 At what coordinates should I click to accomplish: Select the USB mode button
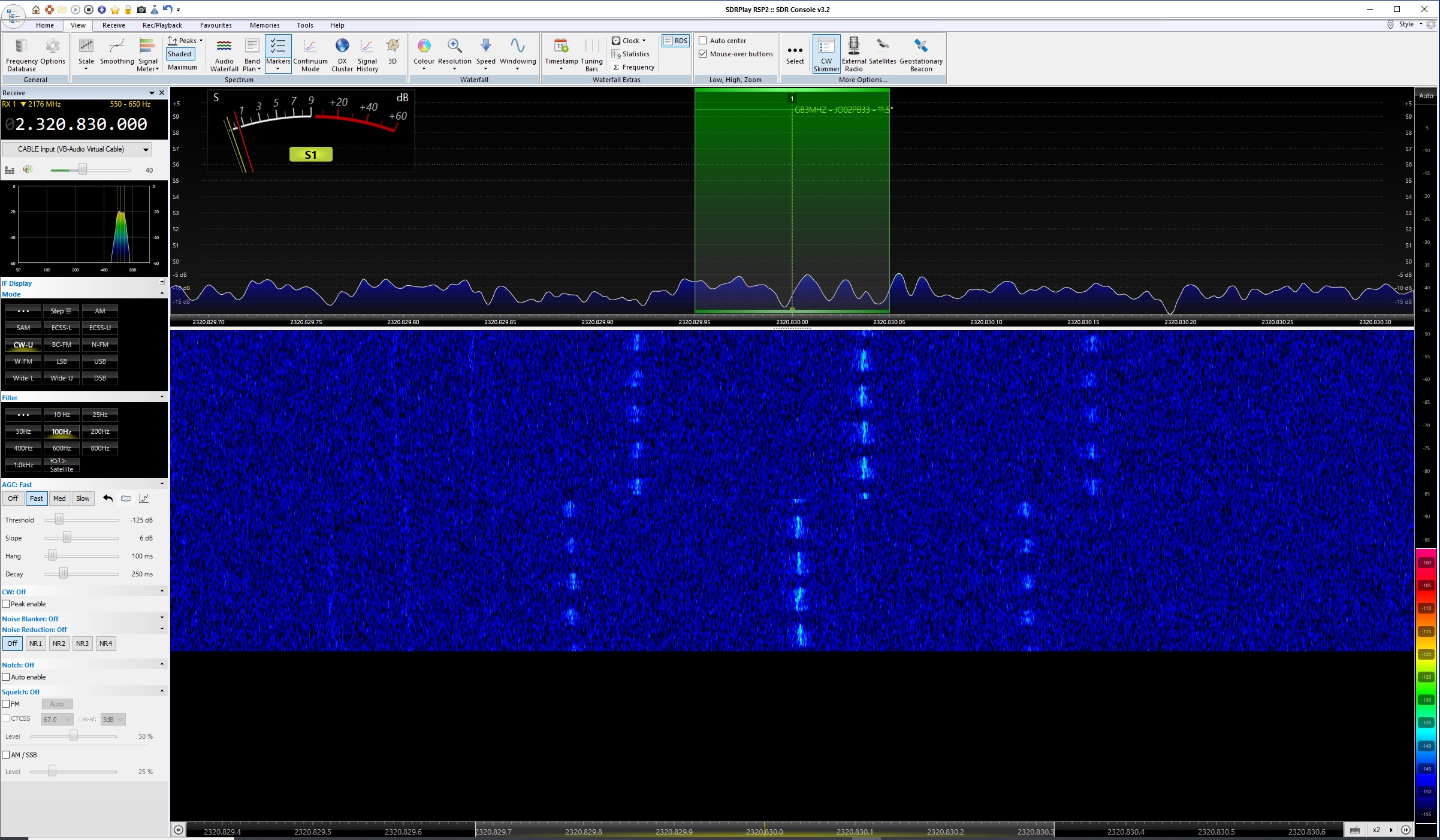point(99,361)
